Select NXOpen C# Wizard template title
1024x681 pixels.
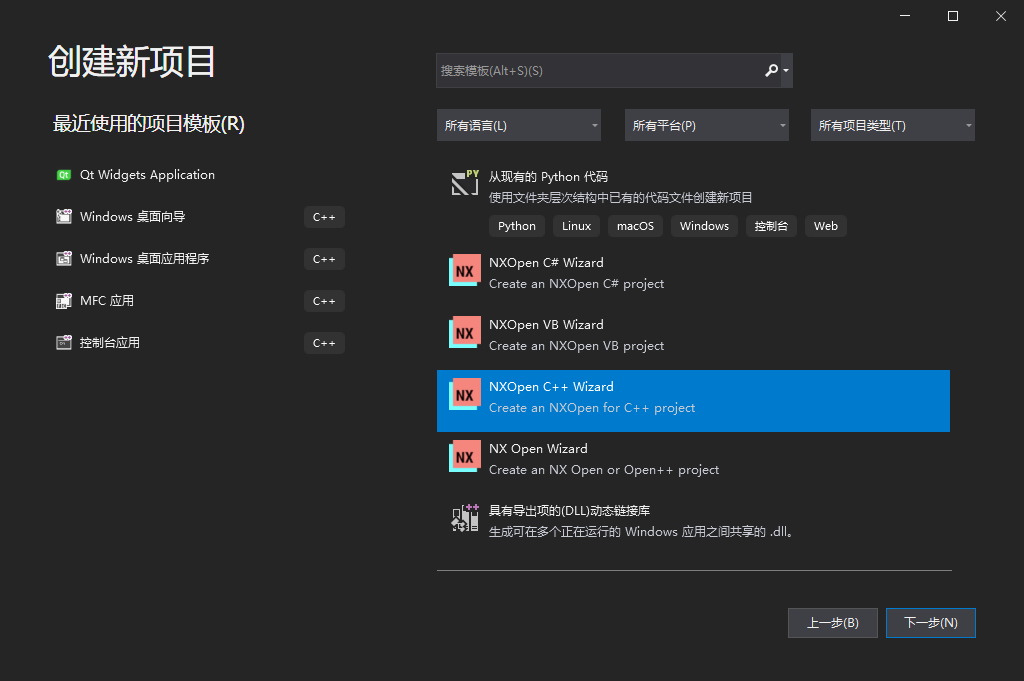pyautogui.click(x=546, y=262)
